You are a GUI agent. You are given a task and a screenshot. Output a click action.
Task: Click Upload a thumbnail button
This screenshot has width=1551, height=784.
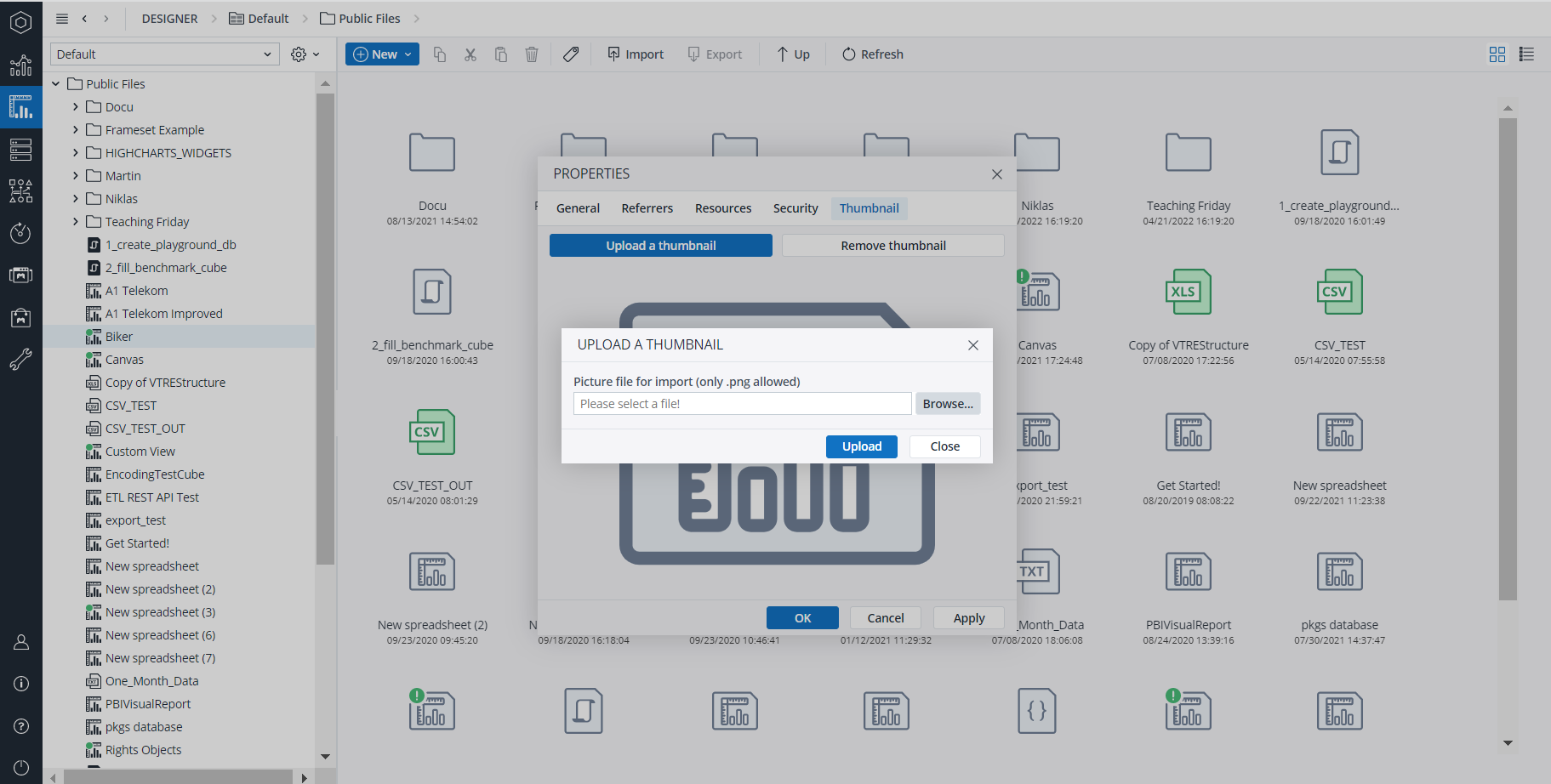[660, 245]
